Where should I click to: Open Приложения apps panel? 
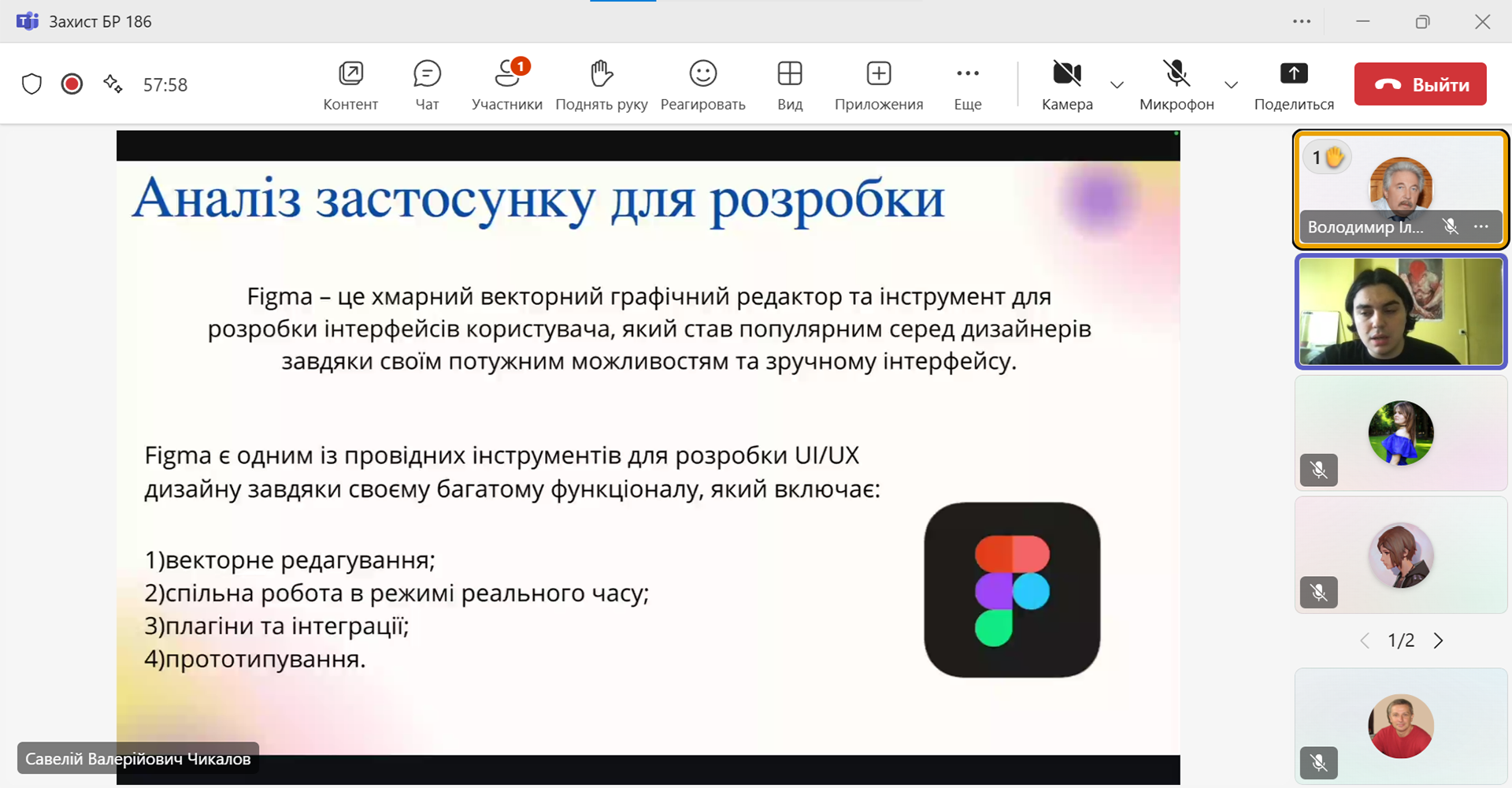(x=879, y=84)
